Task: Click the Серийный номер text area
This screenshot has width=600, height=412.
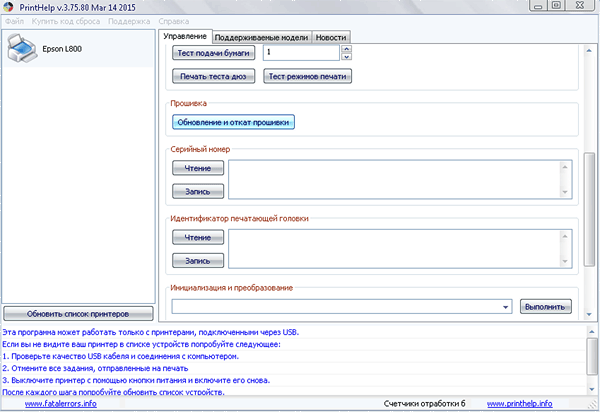Action: [400, 179]
